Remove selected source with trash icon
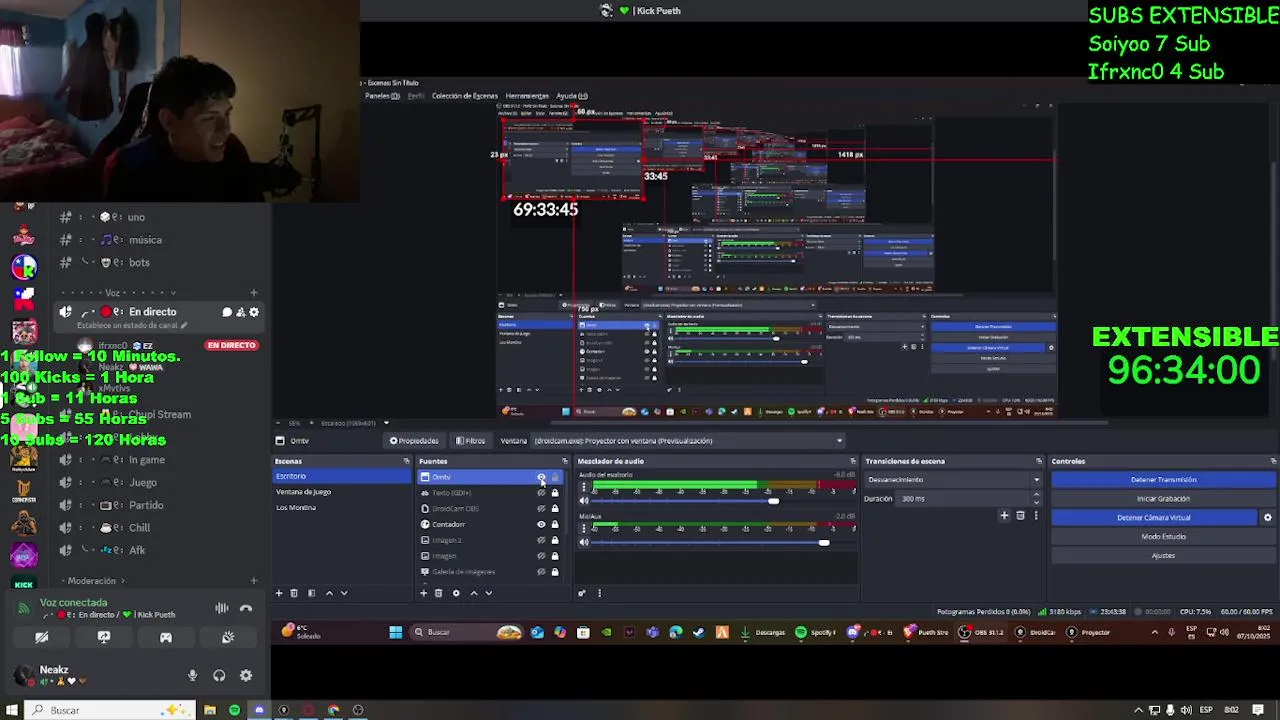The image size is (1280, 720). click(x=438, y=593)
